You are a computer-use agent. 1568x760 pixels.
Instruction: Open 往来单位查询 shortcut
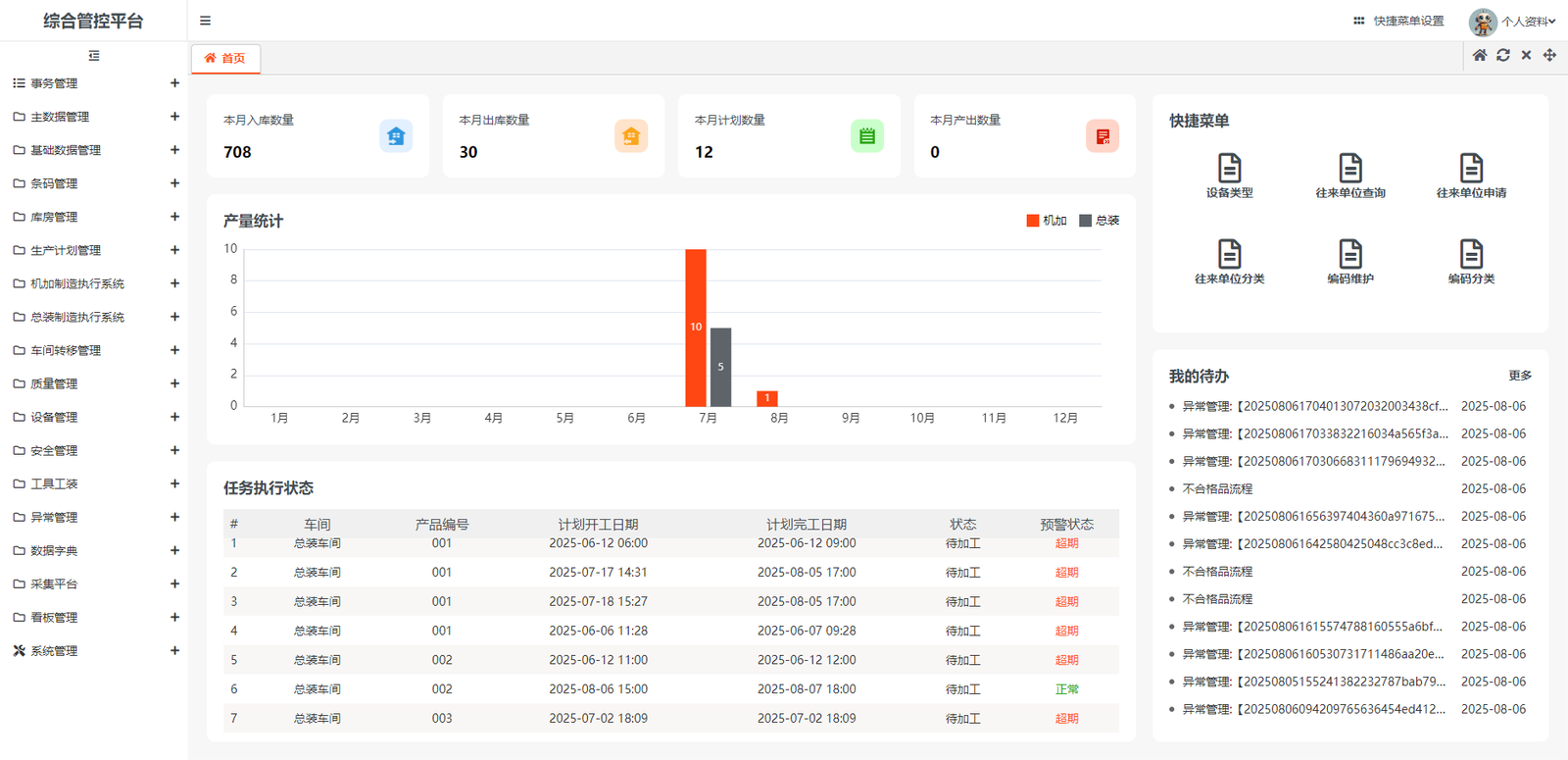point(1350,177)
